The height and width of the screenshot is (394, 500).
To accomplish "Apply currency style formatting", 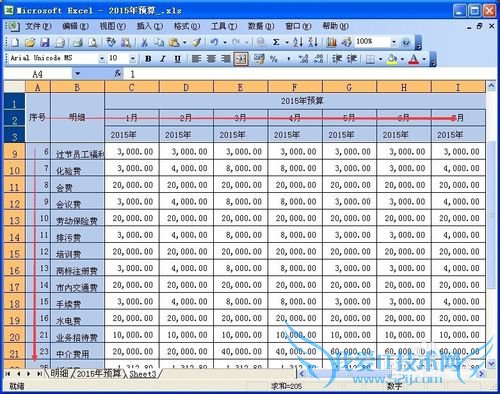I will coord(259,59).
